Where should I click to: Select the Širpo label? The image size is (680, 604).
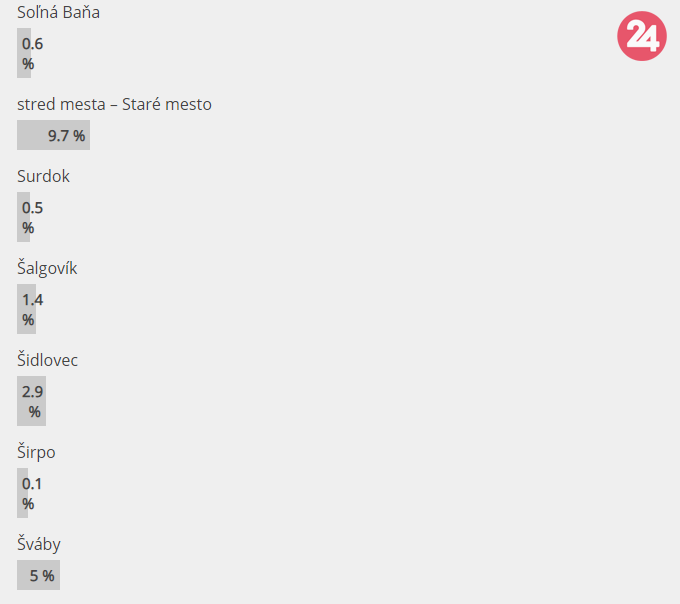pyautogui.click(x=36, y=452)
